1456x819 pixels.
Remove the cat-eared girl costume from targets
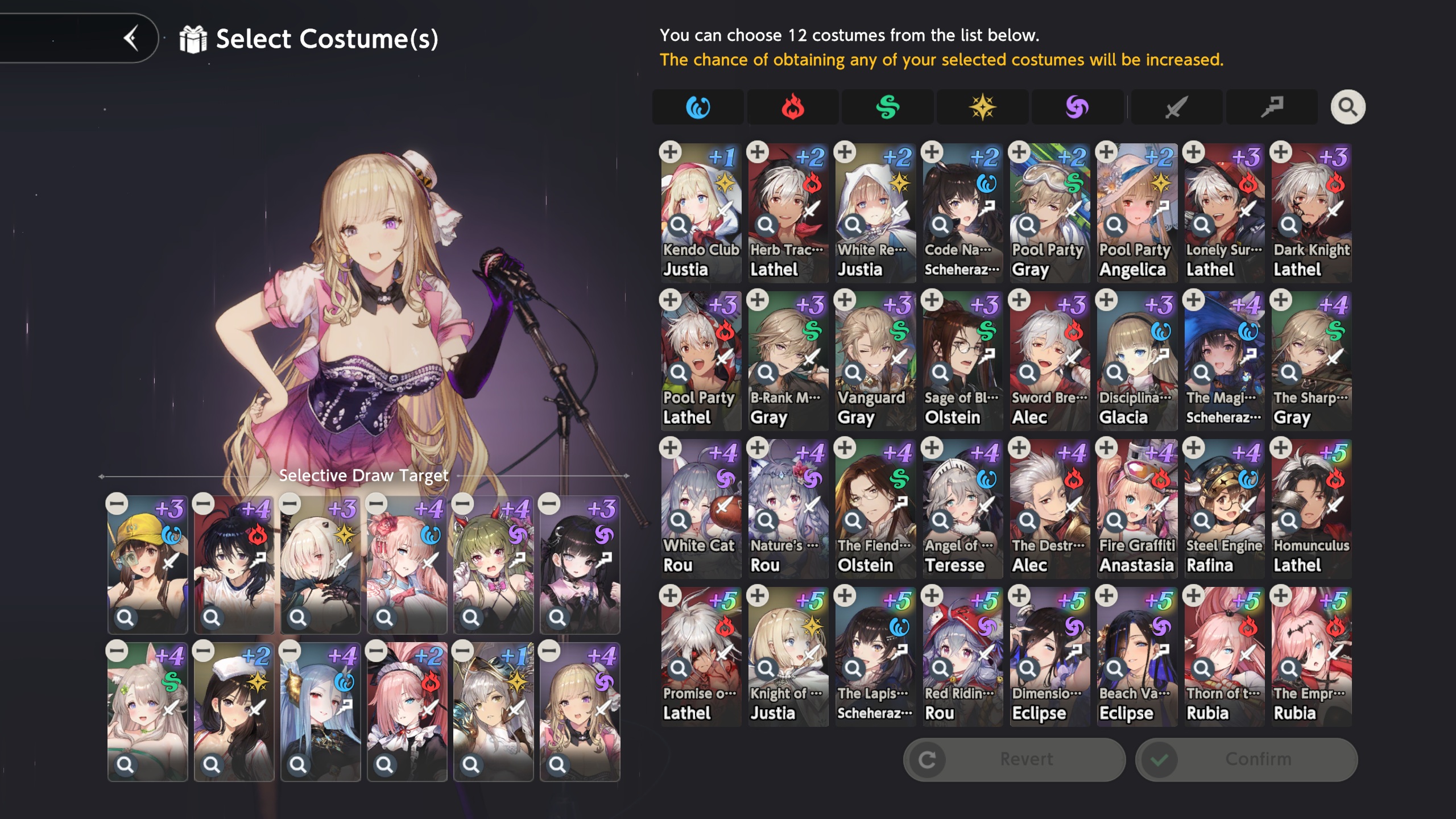[117, 651]
